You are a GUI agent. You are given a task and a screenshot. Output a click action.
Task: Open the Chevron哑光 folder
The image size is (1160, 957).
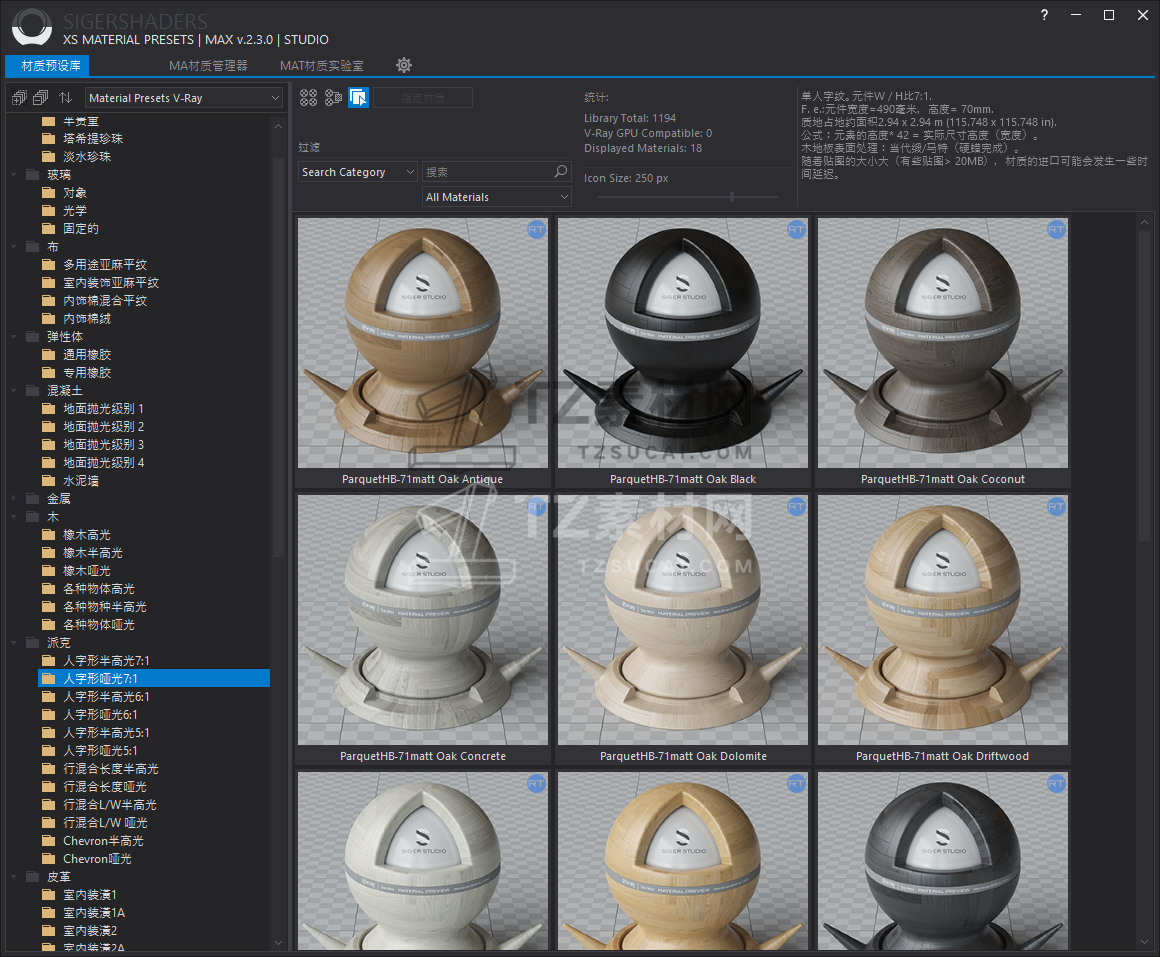tap(97, 859)
